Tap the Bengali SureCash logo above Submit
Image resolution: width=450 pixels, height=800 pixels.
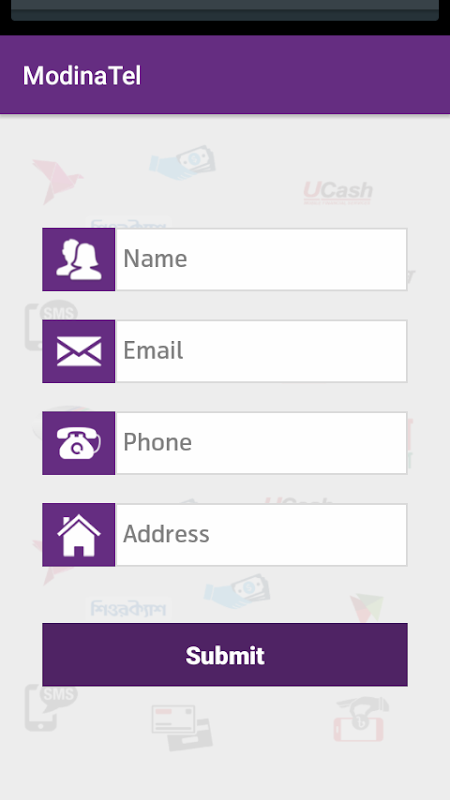coord(129,608)
